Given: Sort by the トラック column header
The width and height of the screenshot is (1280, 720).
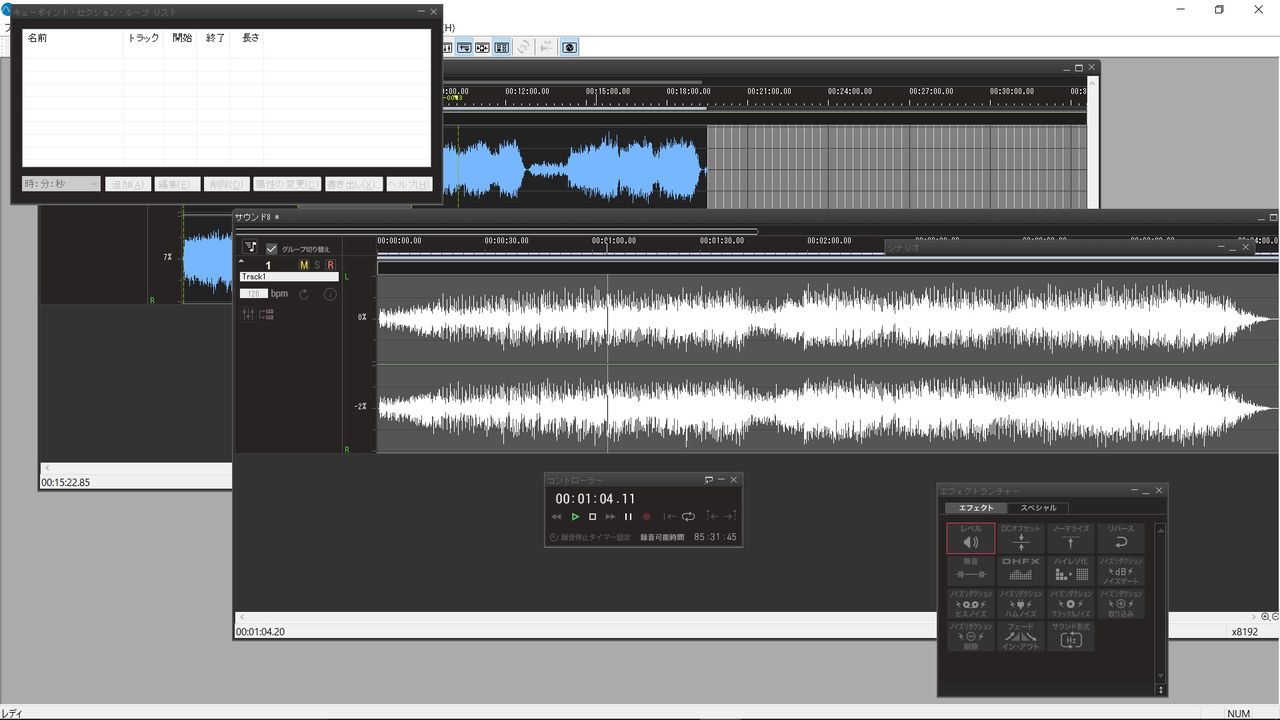Looking at the screenshot, I should (x=144, y=38).
